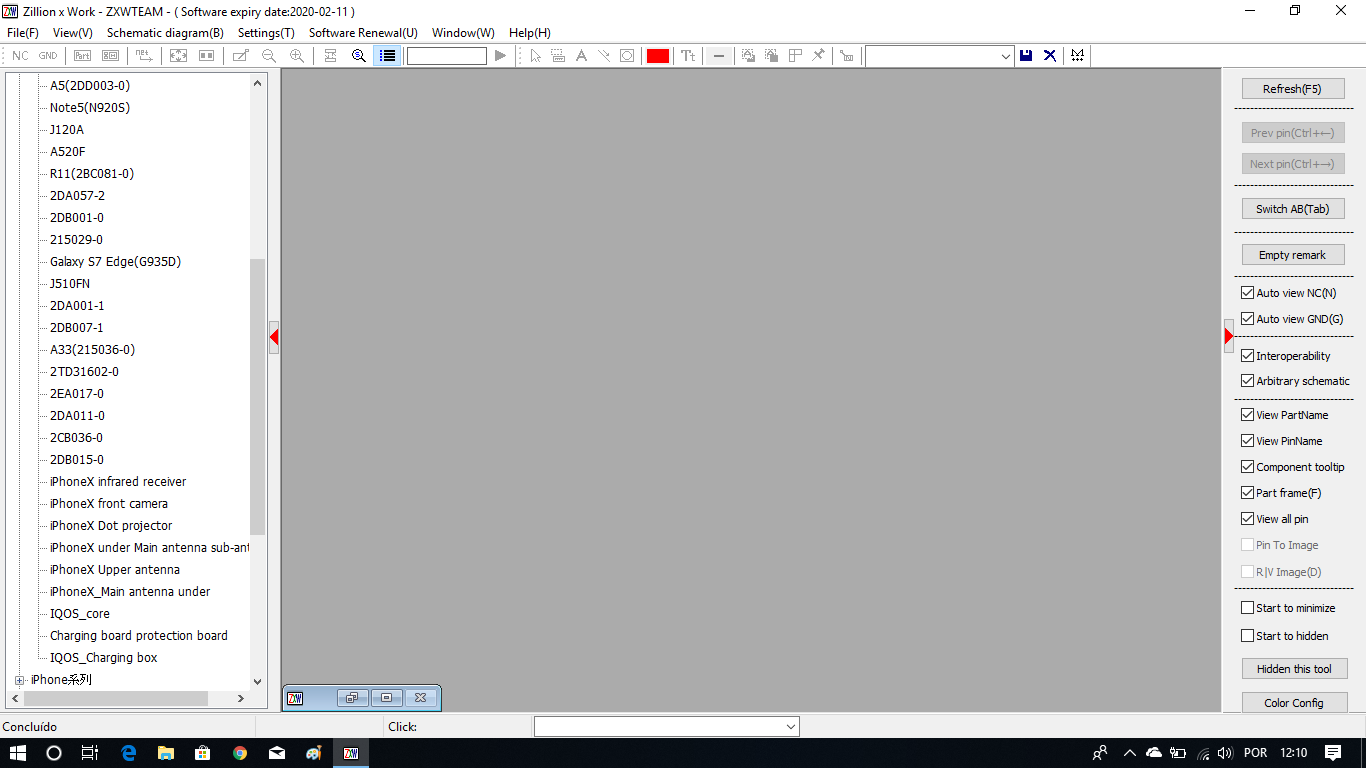Click the blue X delete icon
1366x768 pixels.
pyautogui.click(x=1050, y=56)
